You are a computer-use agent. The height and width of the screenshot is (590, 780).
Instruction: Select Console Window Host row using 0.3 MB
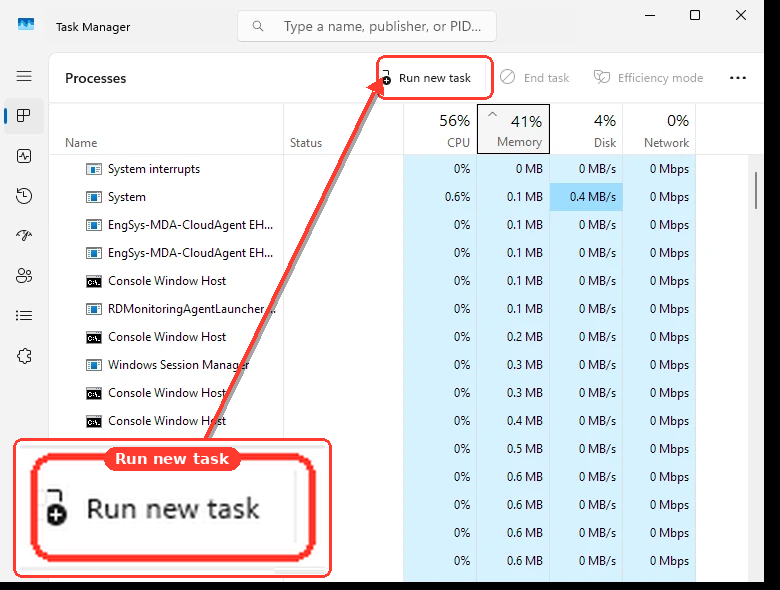(372, 393)
